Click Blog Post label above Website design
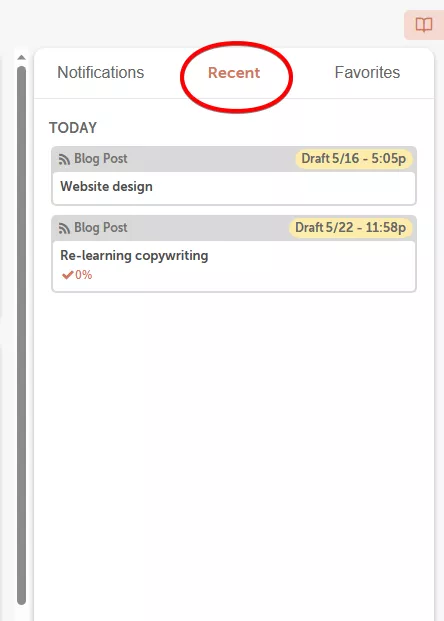The height and width of the screenshot is (621, 444). point(101,159)
